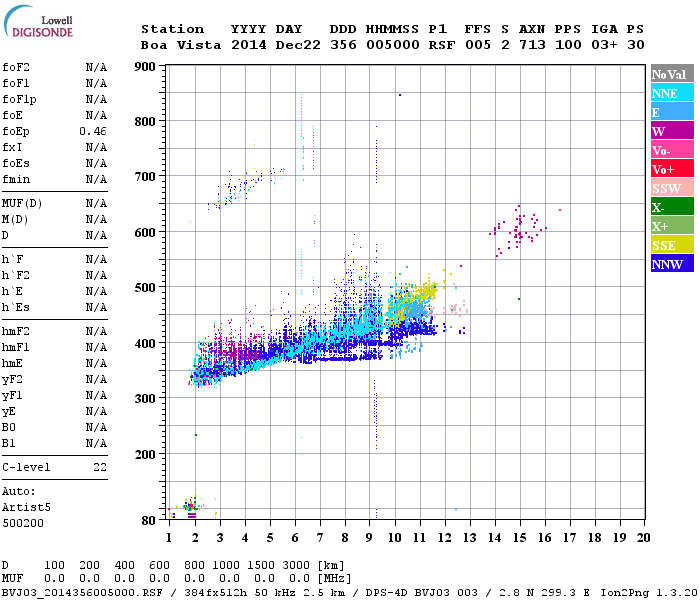Click the IGA value 03+

604,45
